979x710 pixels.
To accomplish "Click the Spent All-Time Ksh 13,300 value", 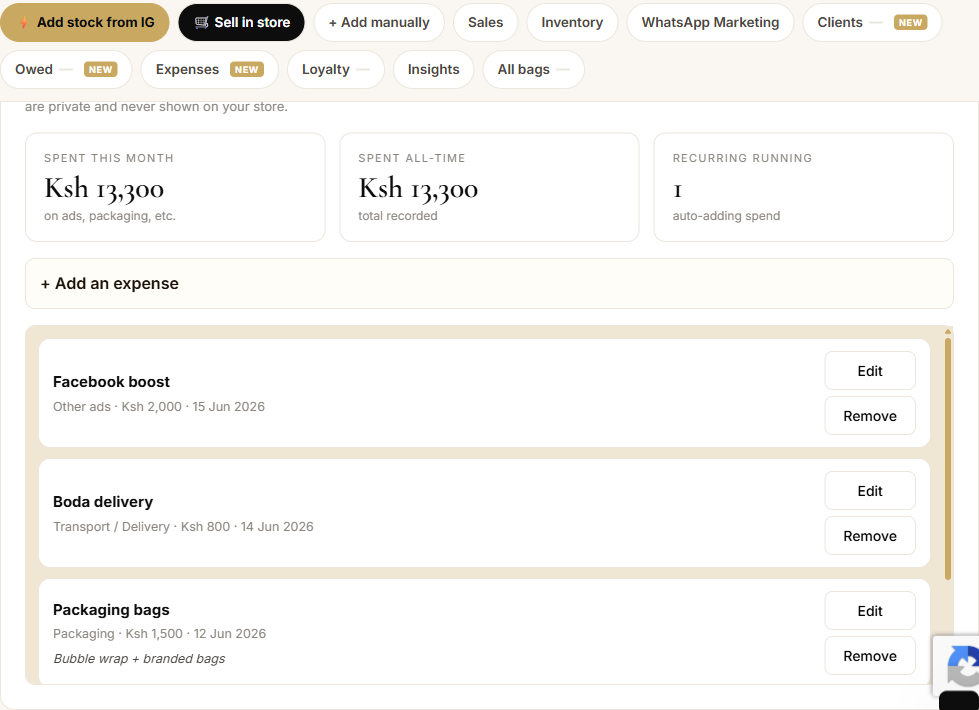I will coord(418,189).
